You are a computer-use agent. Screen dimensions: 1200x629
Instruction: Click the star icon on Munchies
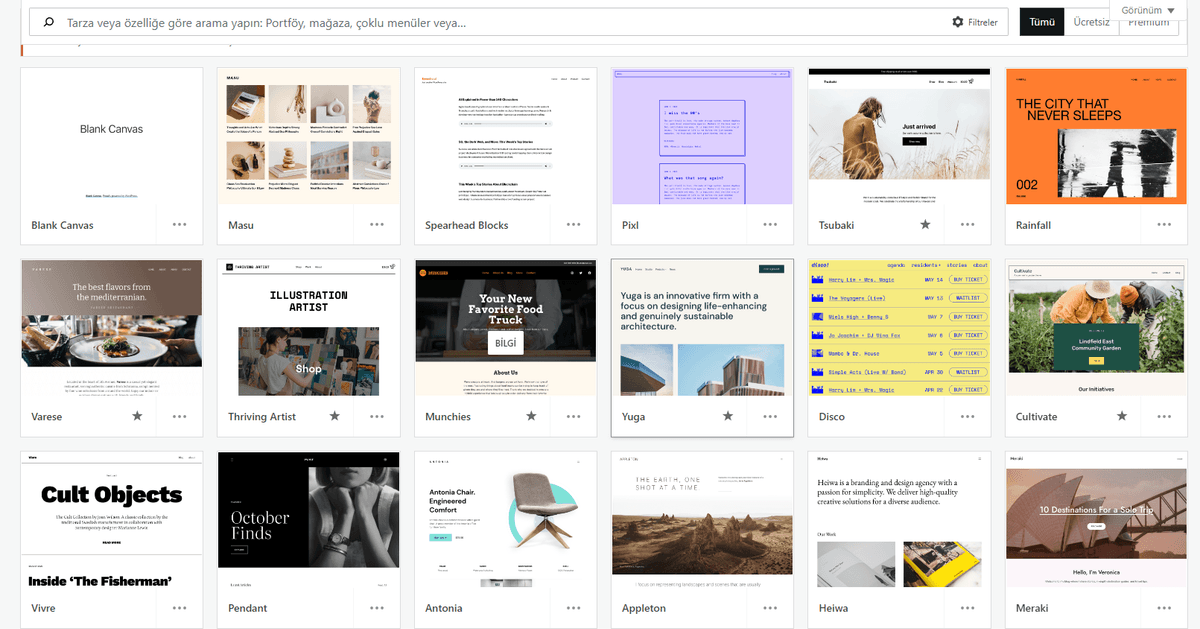coord(531,416)
